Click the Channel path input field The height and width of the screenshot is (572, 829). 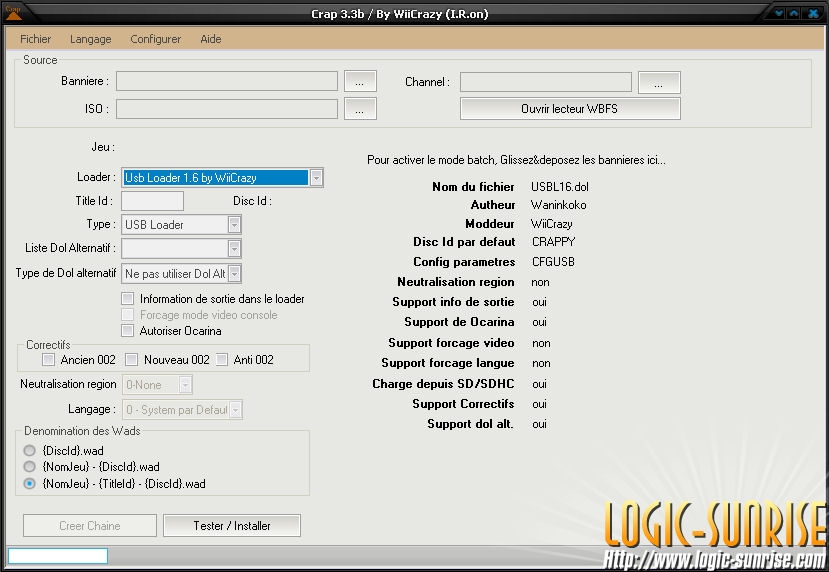click(546, 82)
